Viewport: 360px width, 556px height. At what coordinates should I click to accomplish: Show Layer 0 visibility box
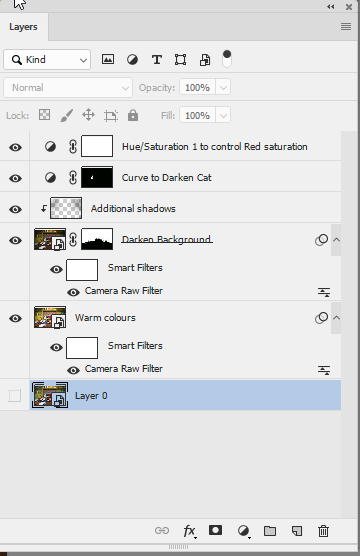pyautogui.click(x=15, y=395)
